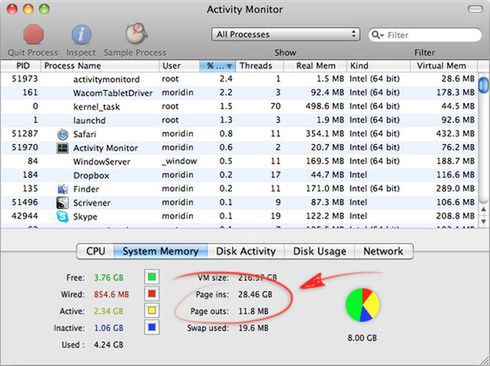Click the Page ins 28.46 GB value

coord(255,294)
